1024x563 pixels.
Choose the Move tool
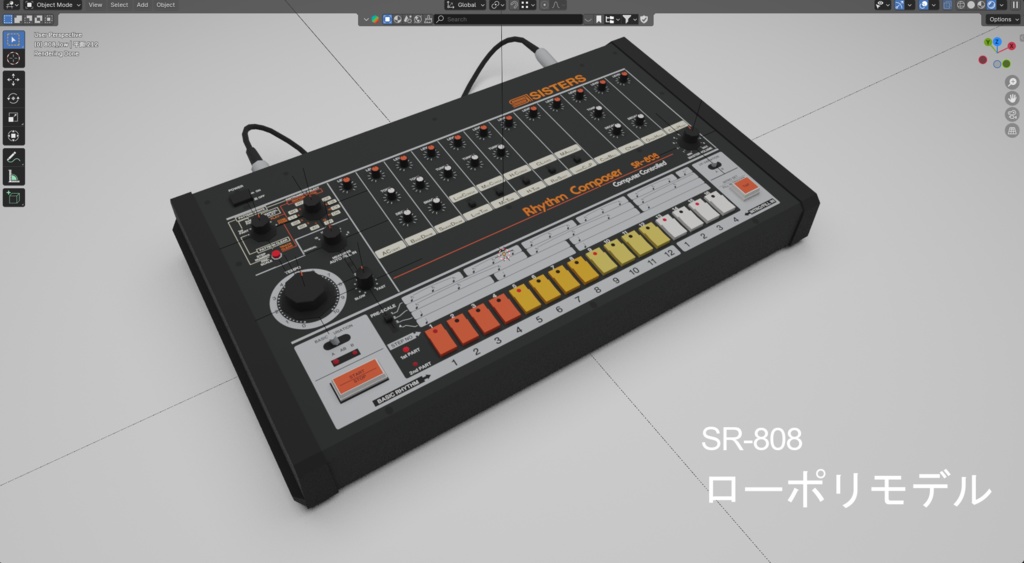pos(13,80)
